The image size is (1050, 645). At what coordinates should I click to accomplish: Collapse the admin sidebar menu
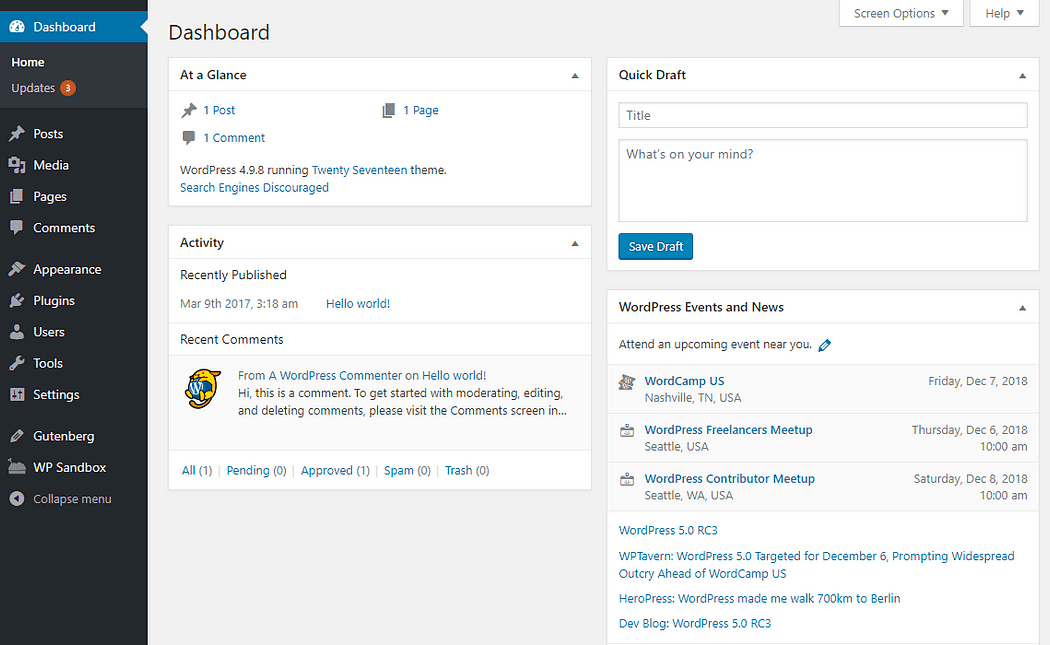[x=71, y=499]
